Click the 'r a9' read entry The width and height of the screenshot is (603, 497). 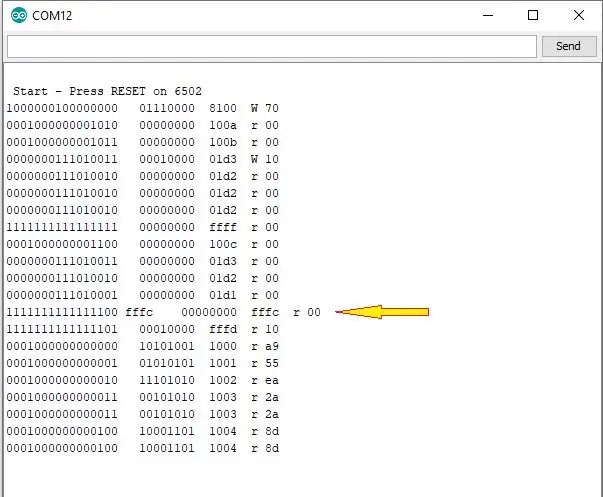click(265, 346)
